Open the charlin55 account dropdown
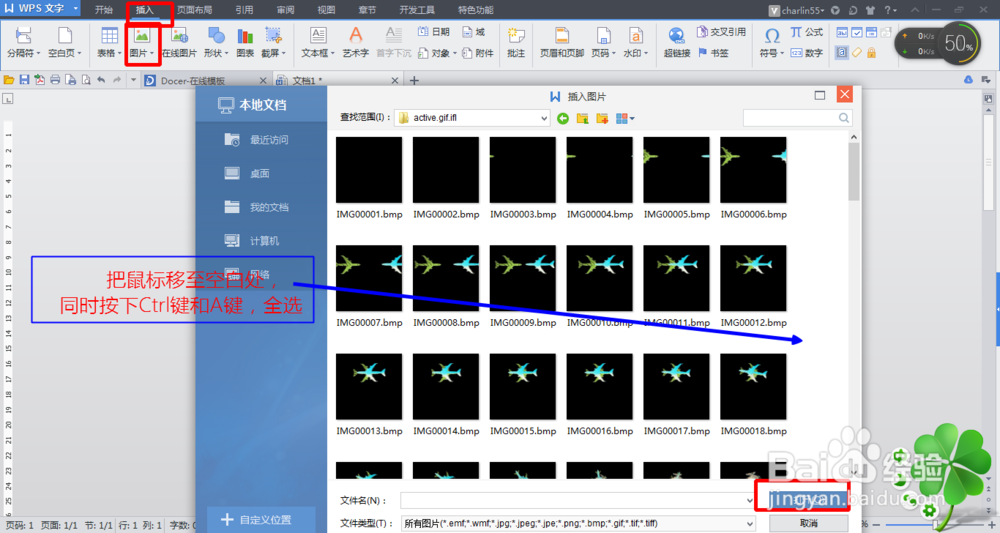Image resolution: width=1000 pixels, height=533 pixels. [797, 10]
